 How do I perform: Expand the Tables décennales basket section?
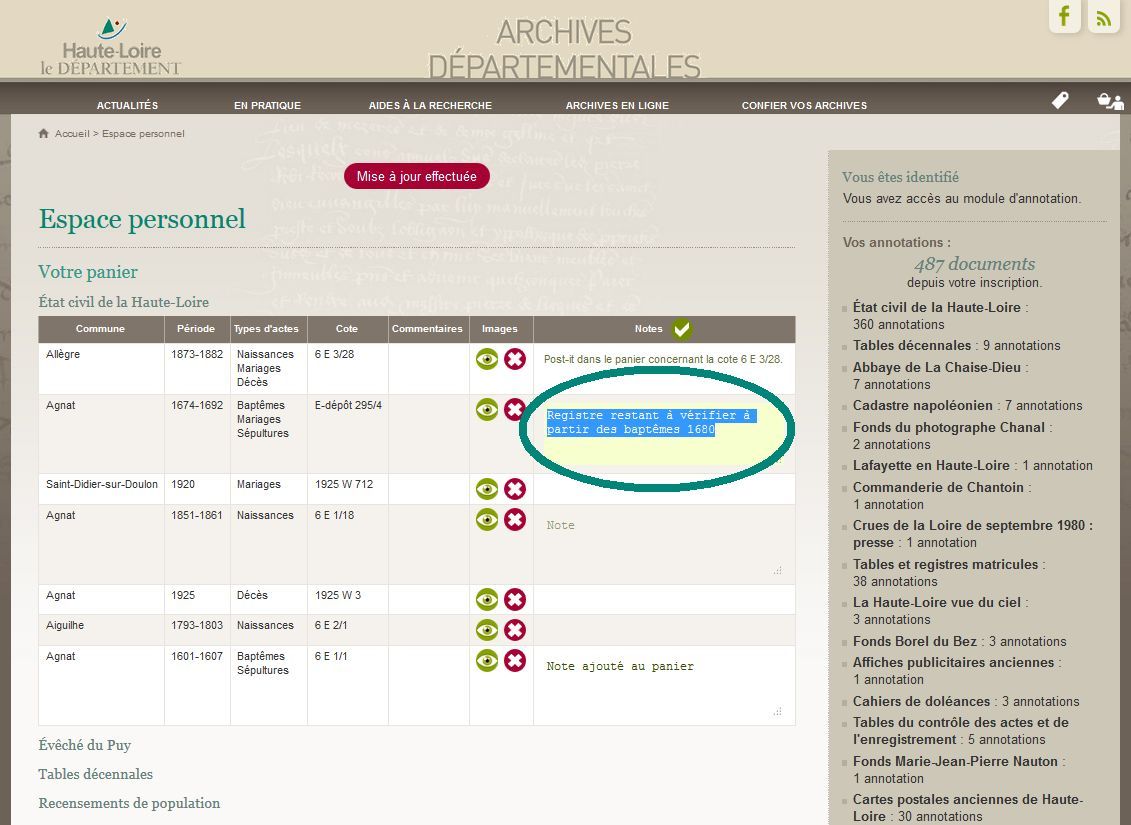[96, 774]
